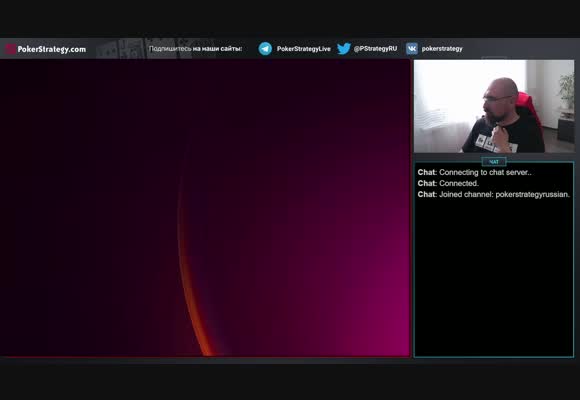The height and width of the screenshot is (400, 580).
Task: Click the faded playing cards banner graphic
Action: click(155, 48)
